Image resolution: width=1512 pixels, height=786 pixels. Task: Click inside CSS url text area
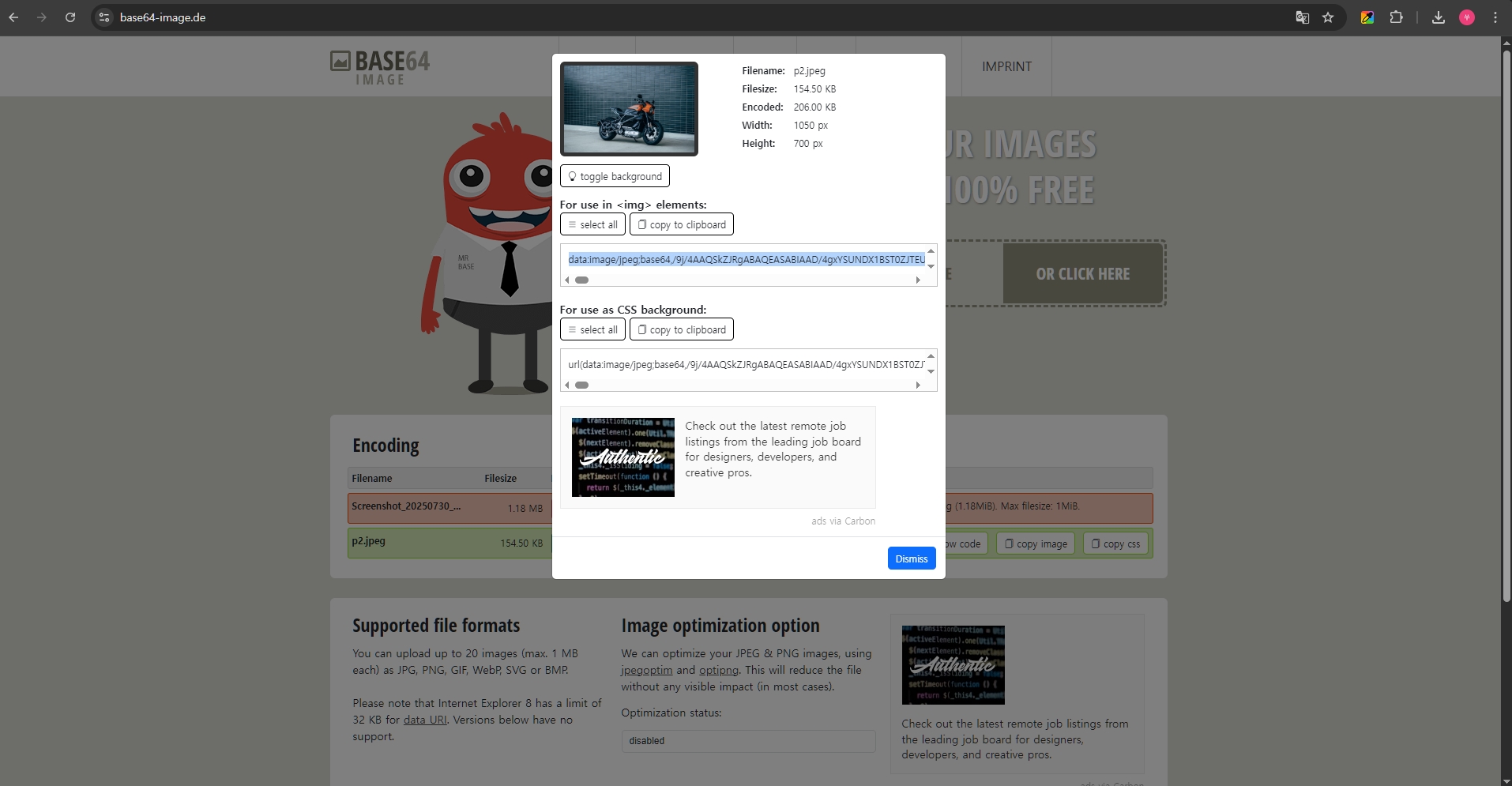[x=746, y=364]
